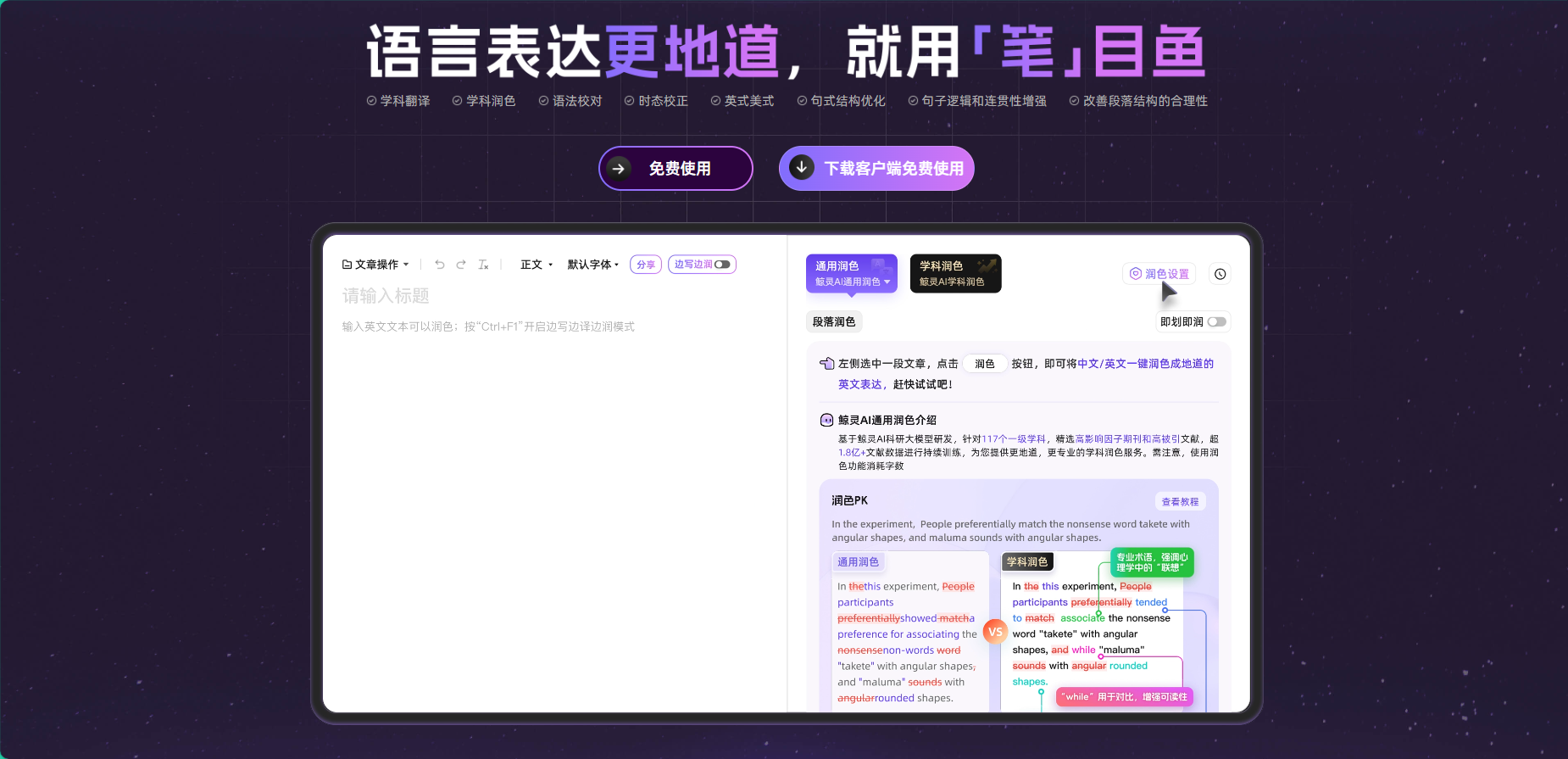Click the shield icon in 润色设置
Image resolution: width=1568 pixels, height=759 pixels.
point(1136,274)
